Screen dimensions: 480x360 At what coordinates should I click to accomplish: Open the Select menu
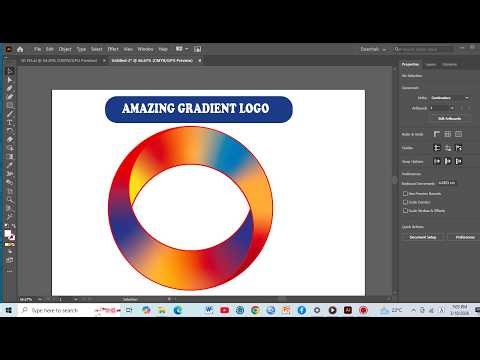coord(97,49)
